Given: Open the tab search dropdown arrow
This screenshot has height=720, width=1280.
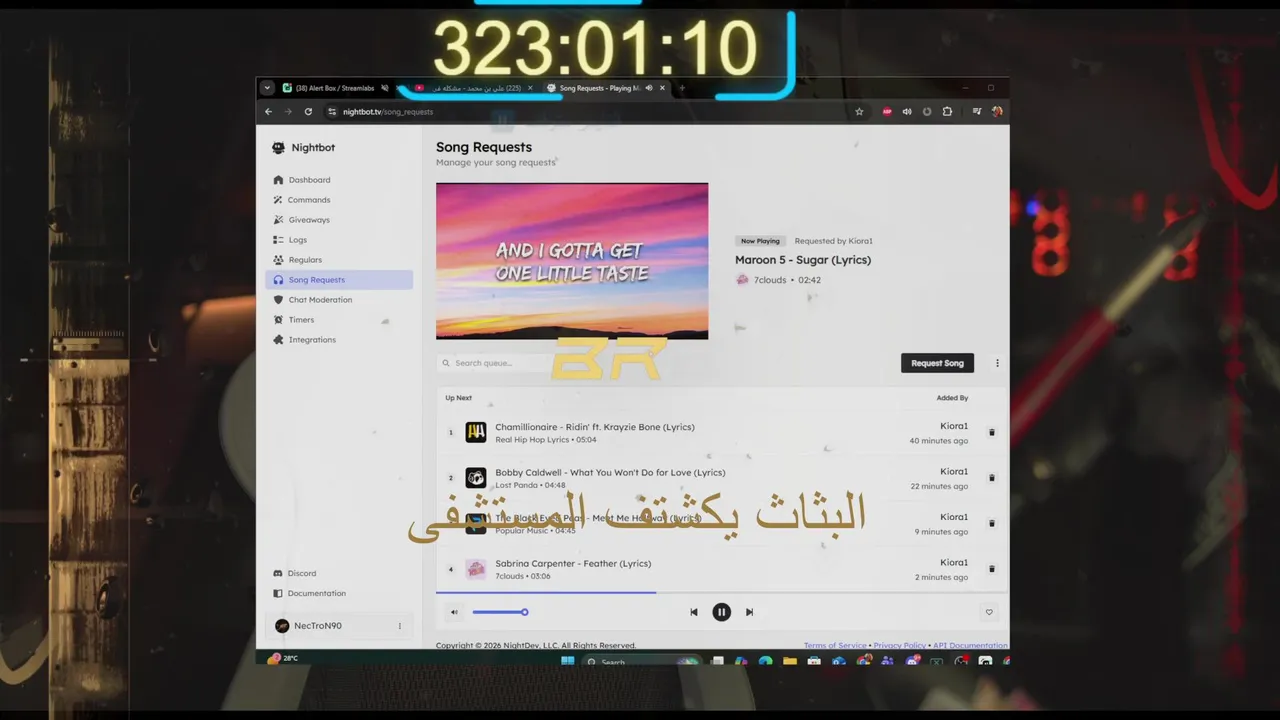Looking at the screenshot, I should click(x=267, y=88).
